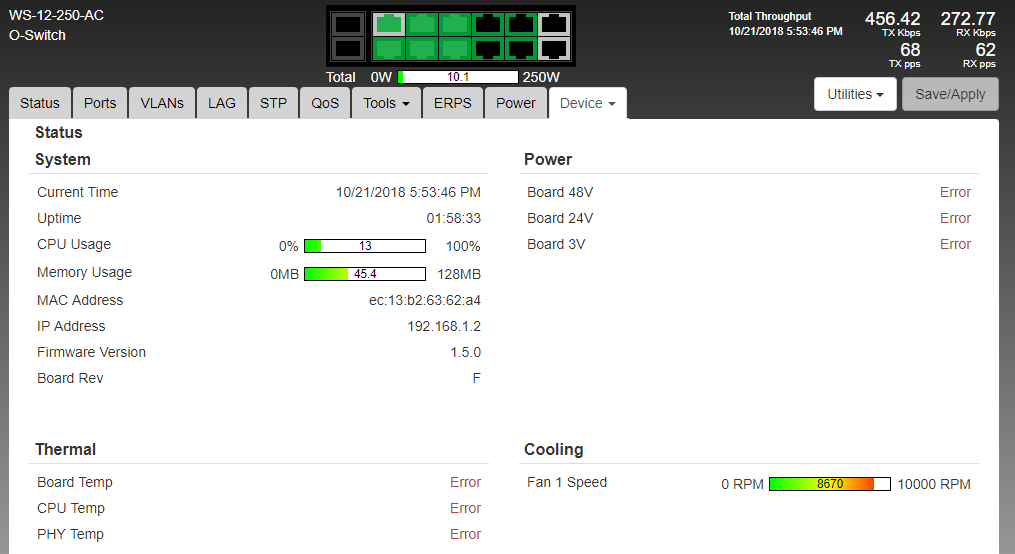Click the third top-row green port
The width and height of the screenshot is (1015, 554).
tap(455, 24)
